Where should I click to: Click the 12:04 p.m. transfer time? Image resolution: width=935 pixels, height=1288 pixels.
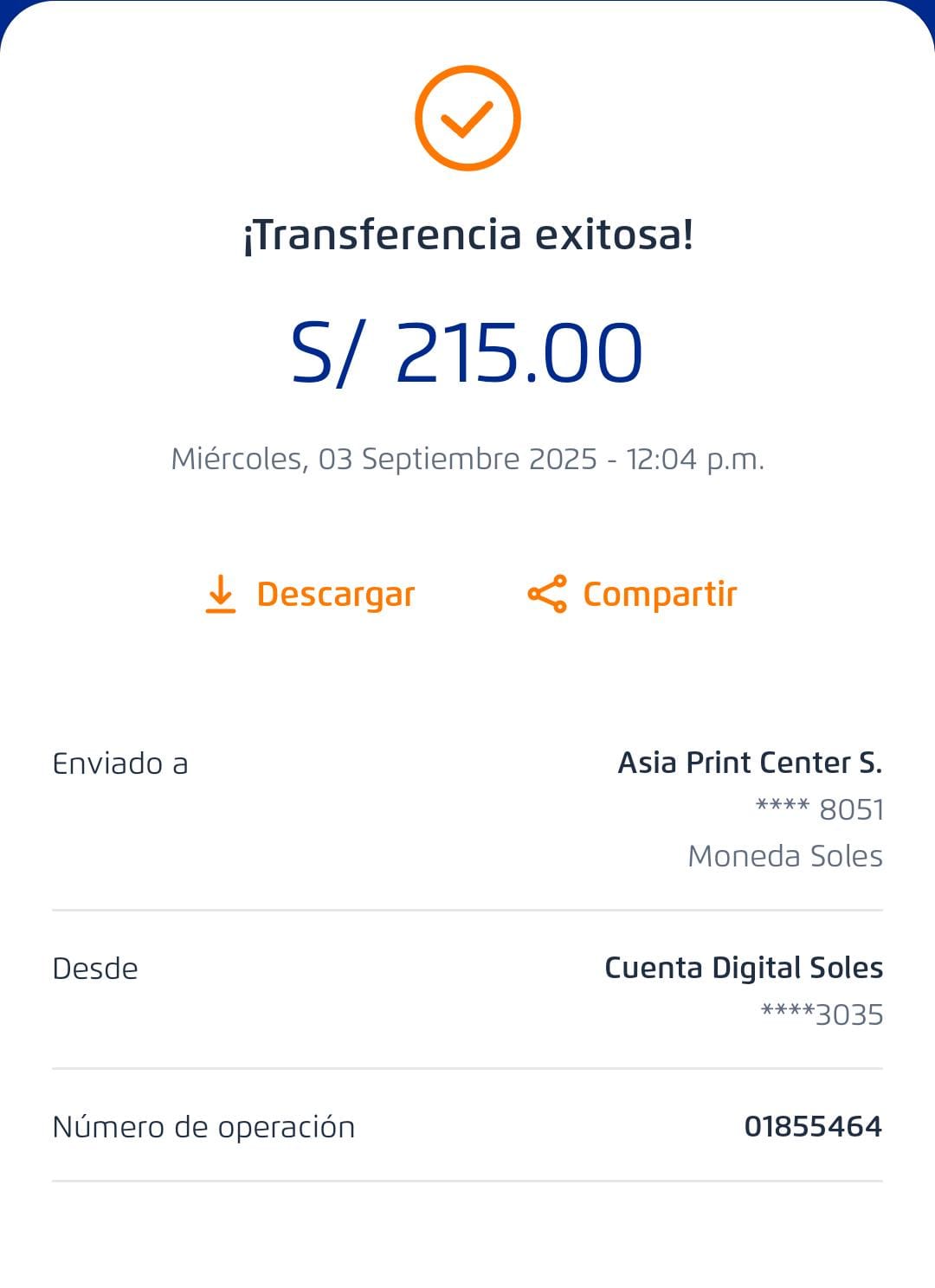695,459
